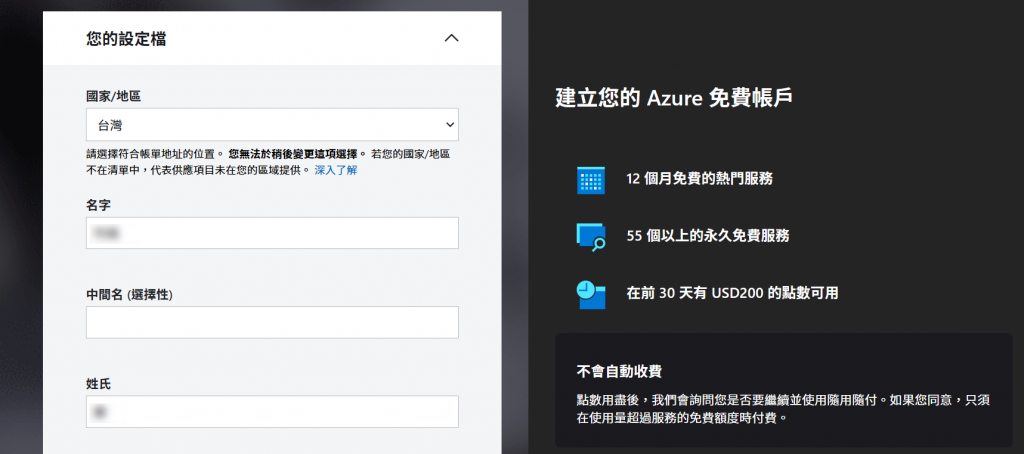Collapse the 您的設定檔 section chevron

tap(451, 39)
